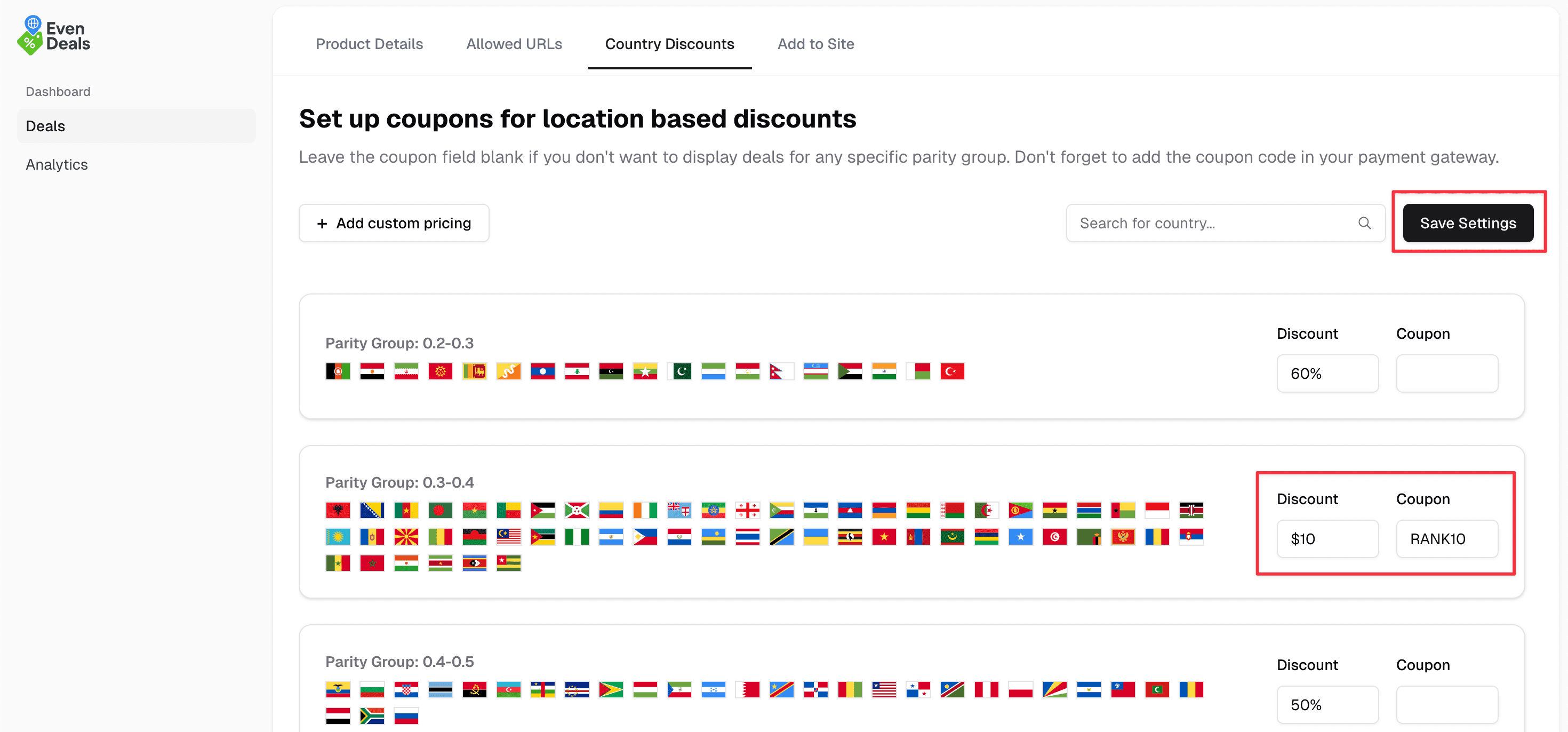Select the Malaysia flag
The image size is (1568, 732).
coord(508,537)
